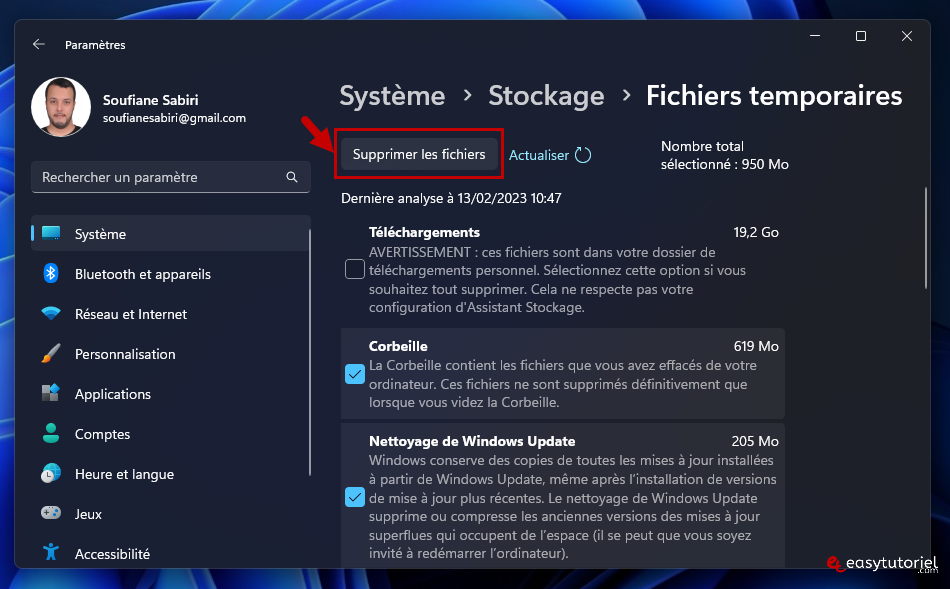Image resolution: width=950 pixels, height=589 pixels.
Task: Click soufianesabiri@gmail.com email text
Action: coord(174,118)
